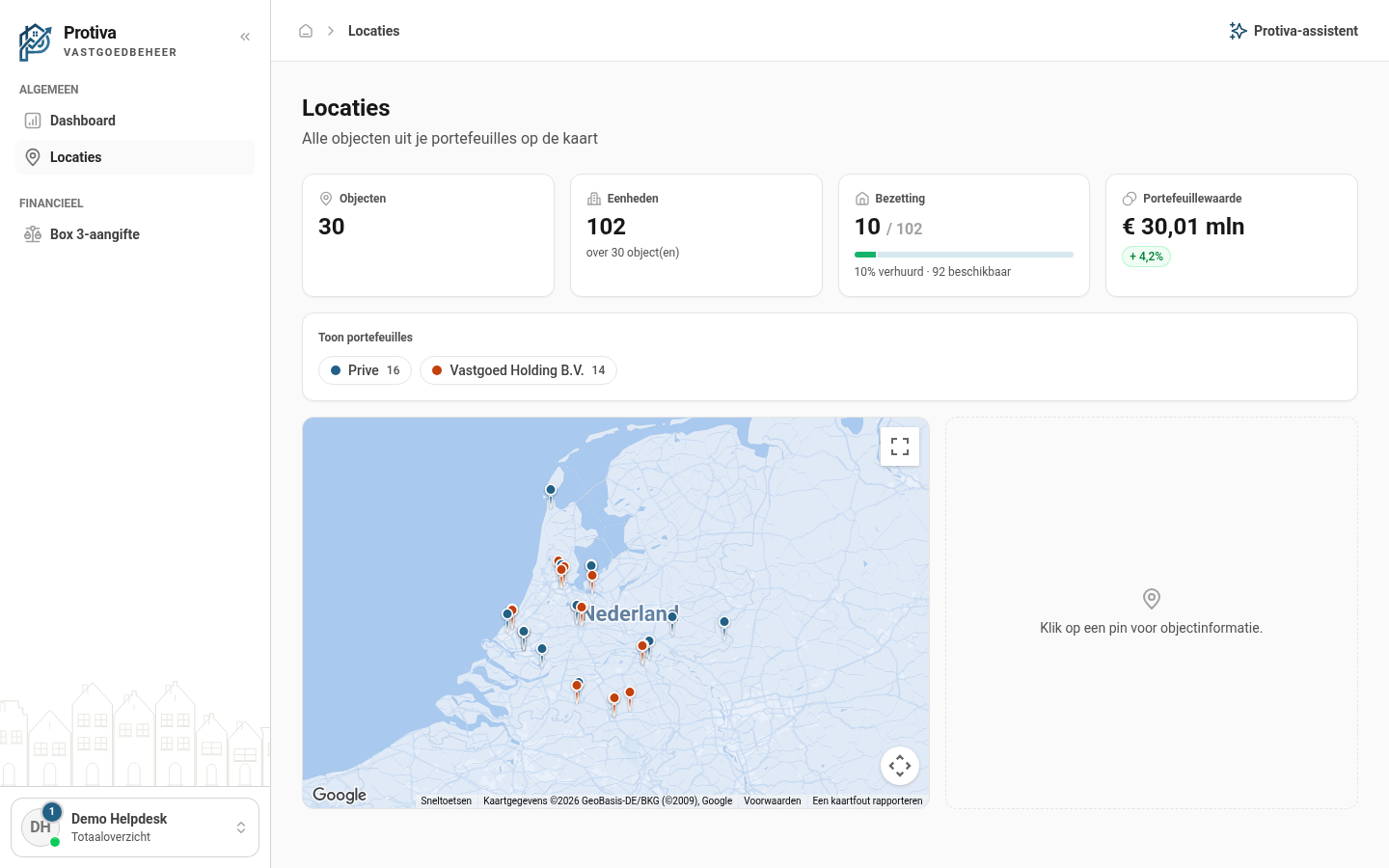This screenshot has width=1389, height=868.
Task: Click the Eenheden building icon
Action: pos(594,199)
